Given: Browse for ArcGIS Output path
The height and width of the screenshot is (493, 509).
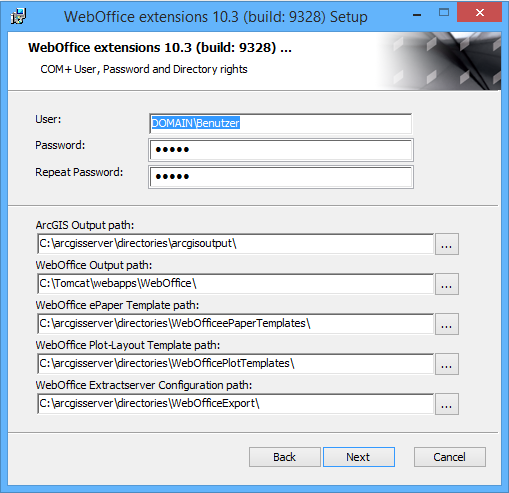Looking at the screenshot, I should (x=447, y=244).
